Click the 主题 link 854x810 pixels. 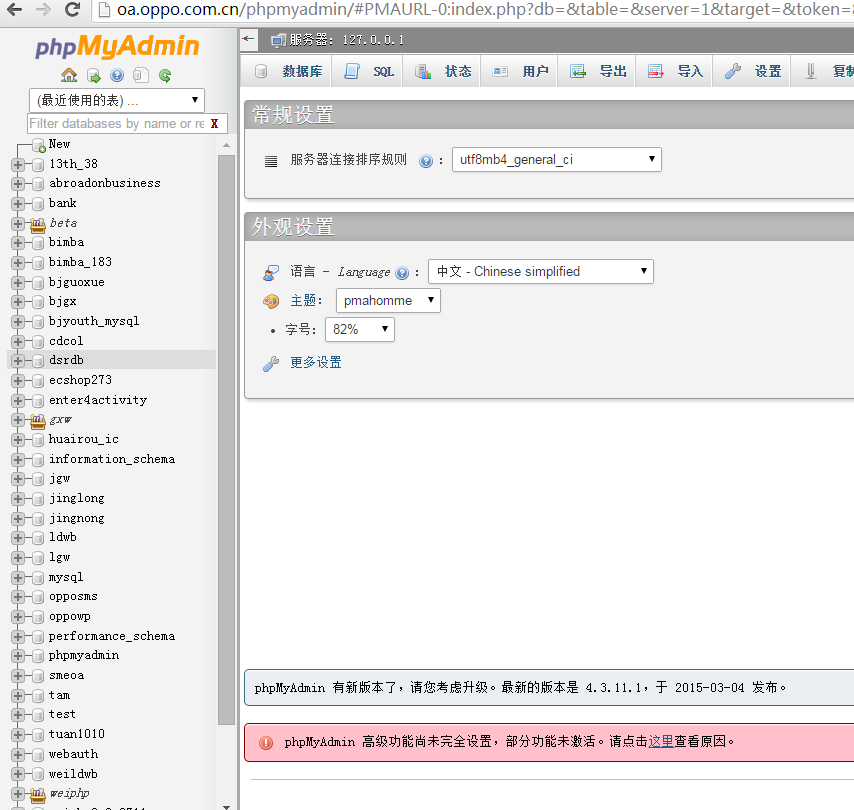[x=303, y=301]
